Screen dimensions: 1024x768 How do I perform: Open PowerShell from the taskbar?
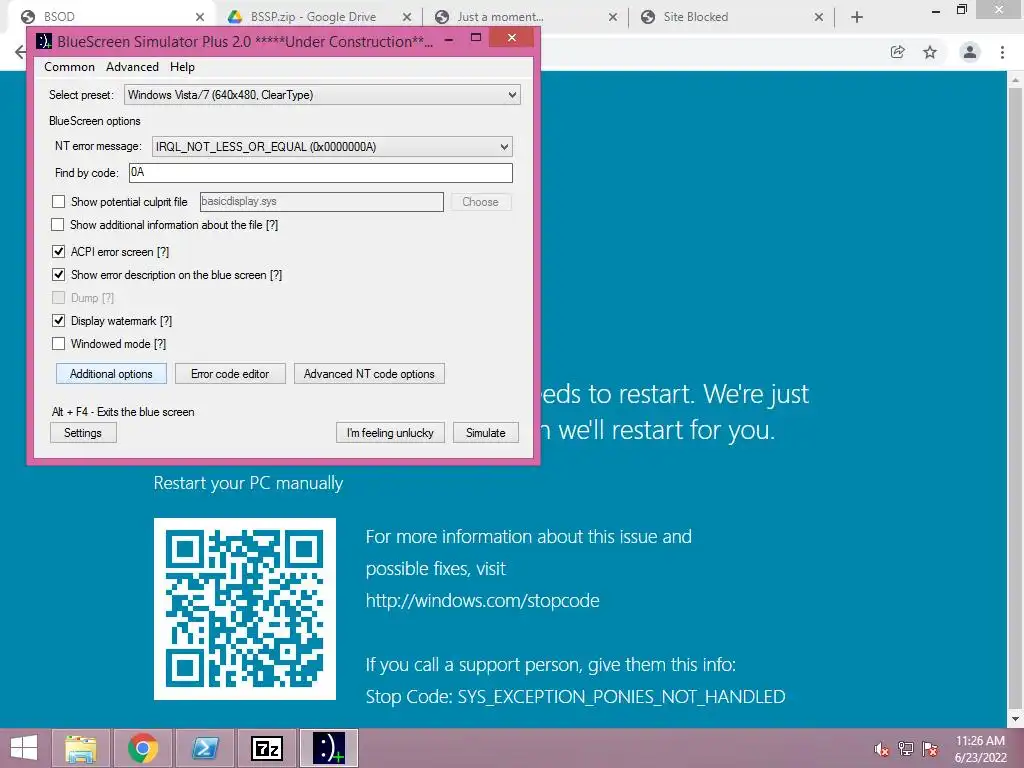(205, 748)
